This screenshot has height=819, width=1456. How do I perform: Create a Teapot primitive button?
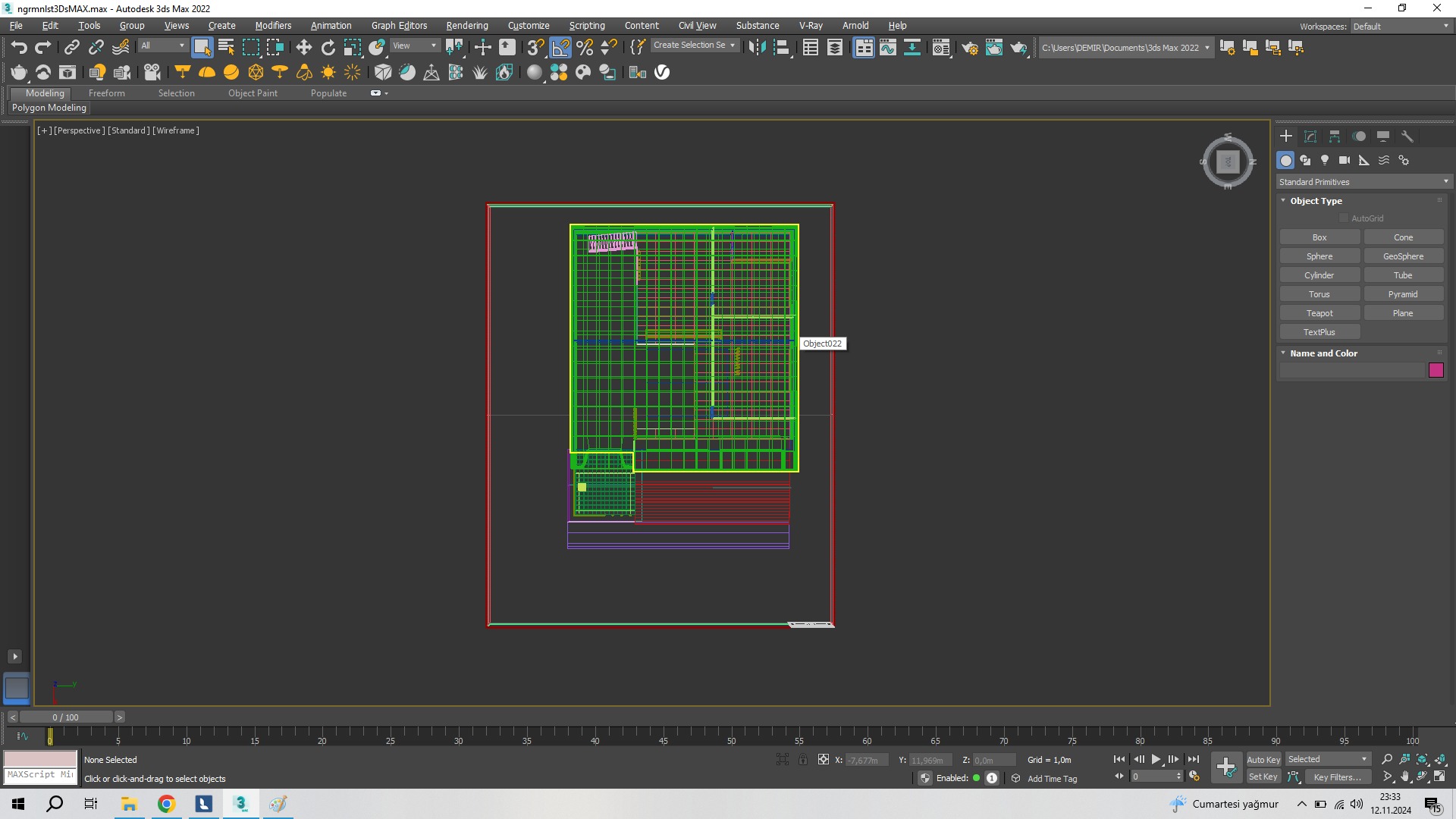tap(1319, 313)
